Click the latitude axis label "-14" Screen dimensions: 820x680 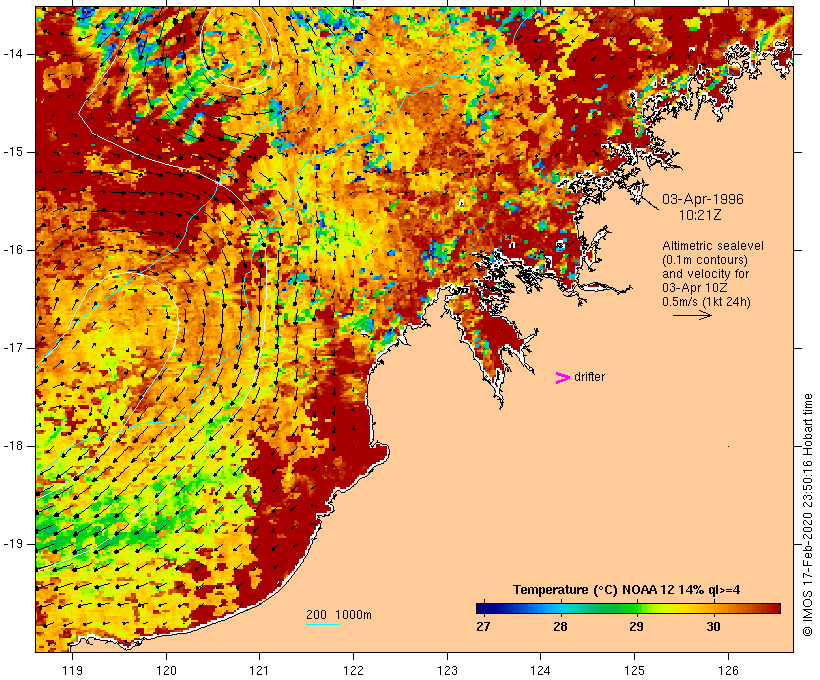(x=13, y=54)
